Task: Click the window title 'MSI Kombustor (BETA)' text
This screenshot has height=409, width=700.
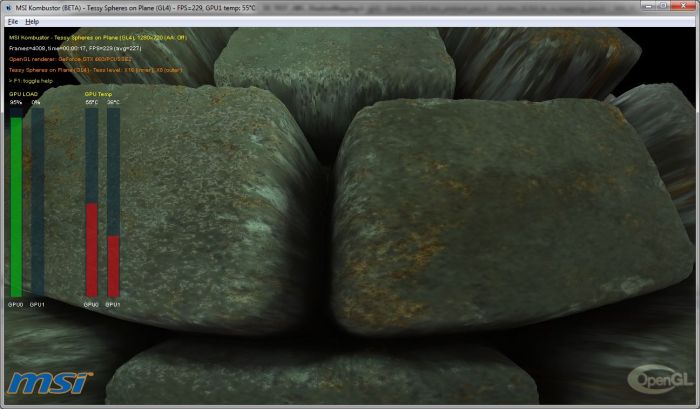Action: [48, 8]
